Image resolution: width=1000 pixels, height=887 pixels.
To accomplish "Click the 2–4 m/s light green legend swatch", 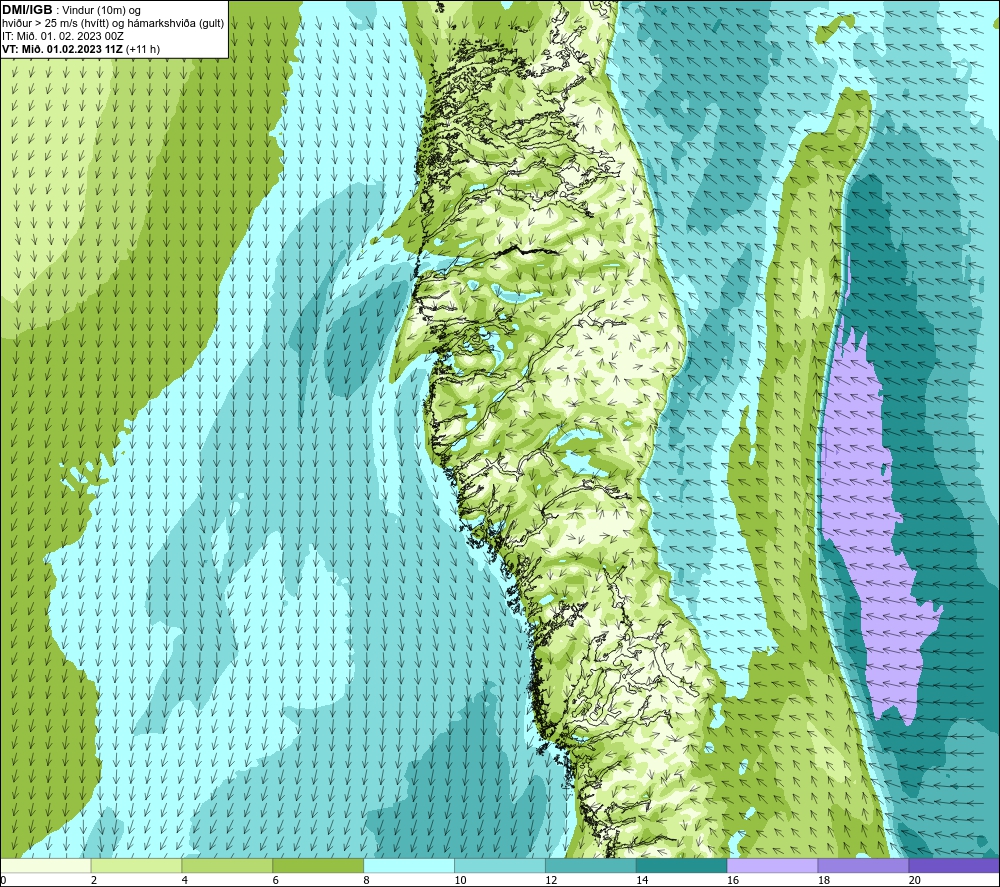I will click(136, 865).
